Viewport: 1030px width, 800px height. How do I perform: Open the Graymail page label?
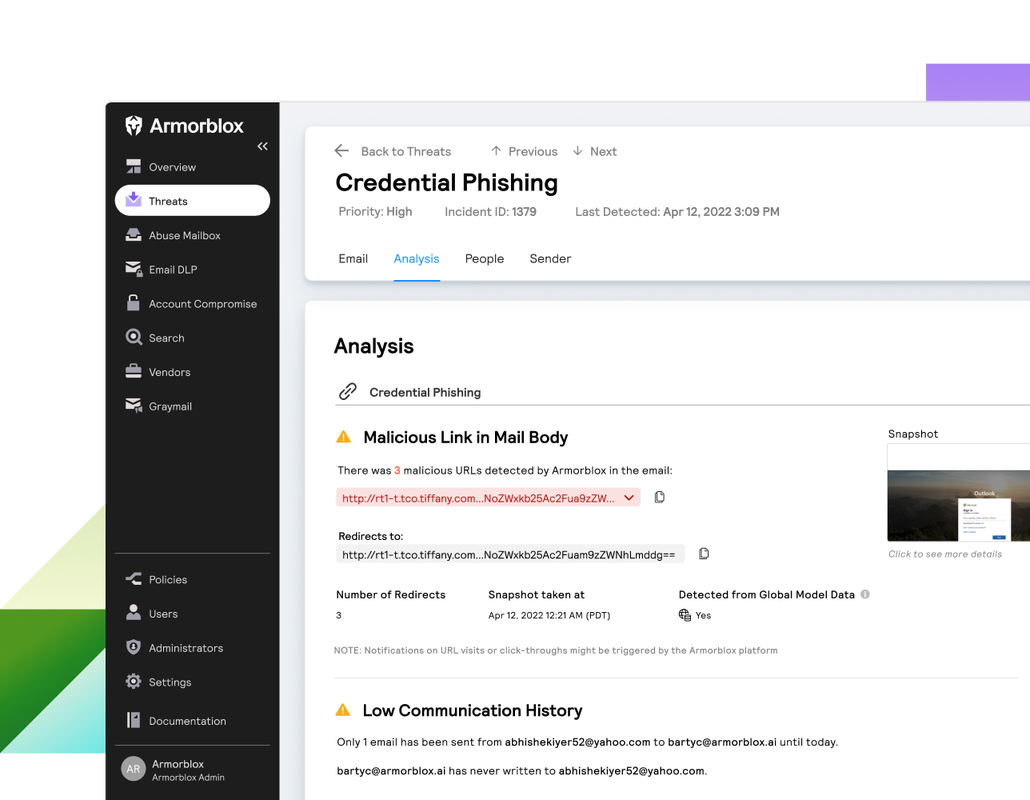pyautogui.click(x=170, y=406)
